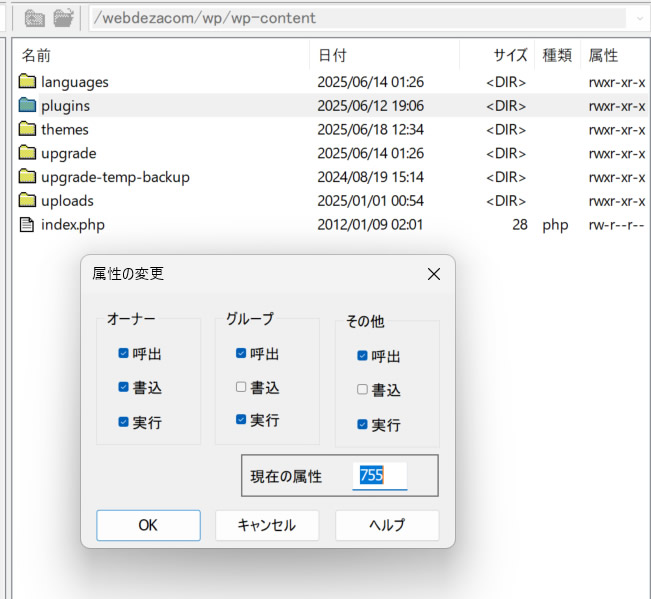Toggle オーナー 呼出 checkbox

[x=123, y=353]
